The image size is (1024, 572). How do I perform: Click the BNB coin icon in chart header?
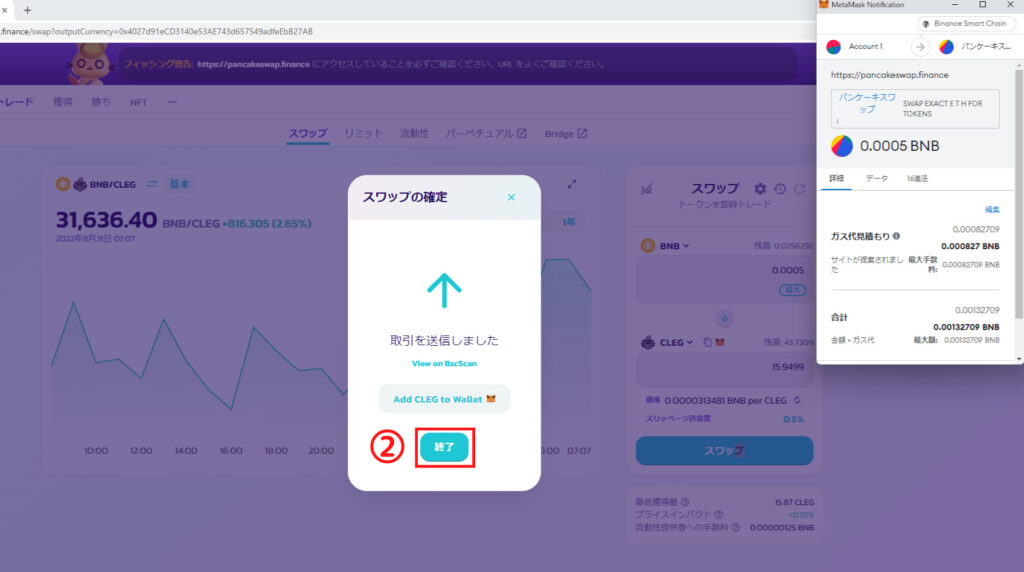pos(63,184)
